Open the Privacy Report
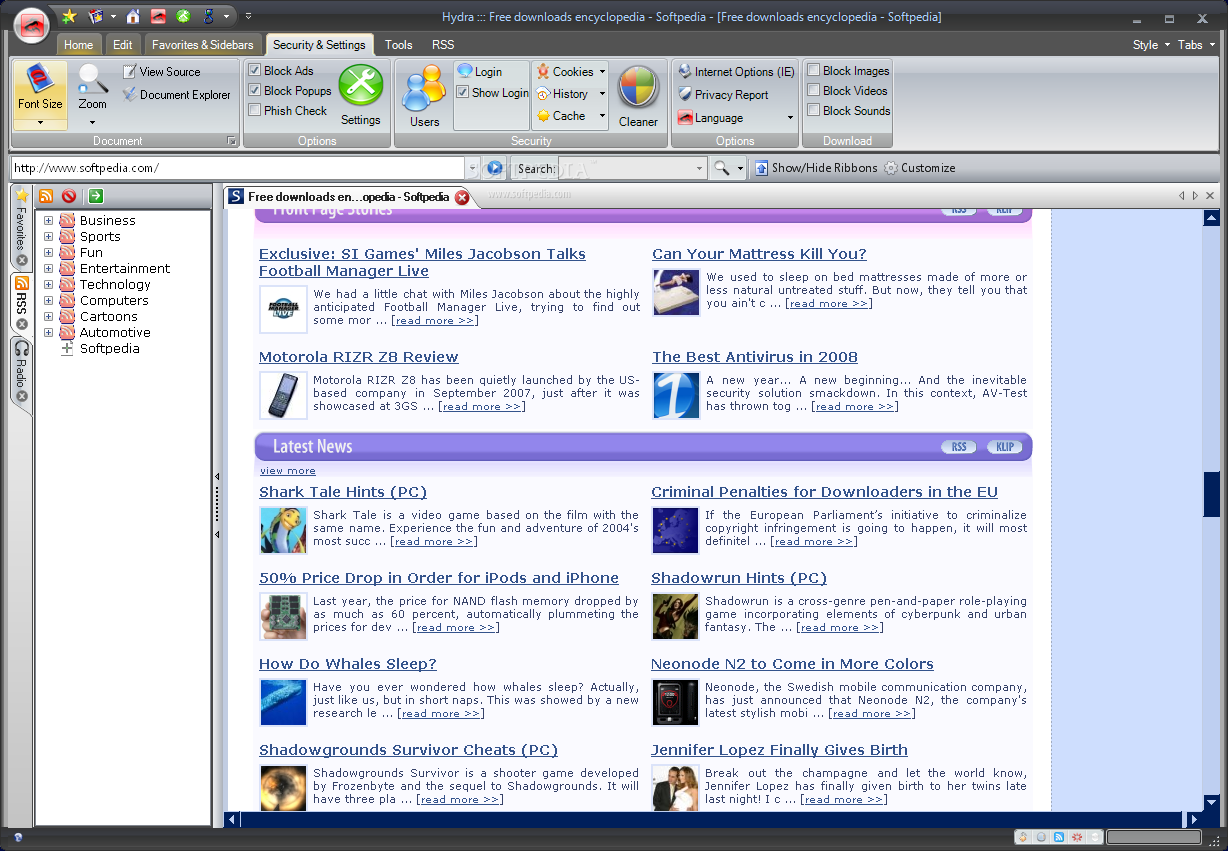1228x851 pixels. [x=723, y=95]
